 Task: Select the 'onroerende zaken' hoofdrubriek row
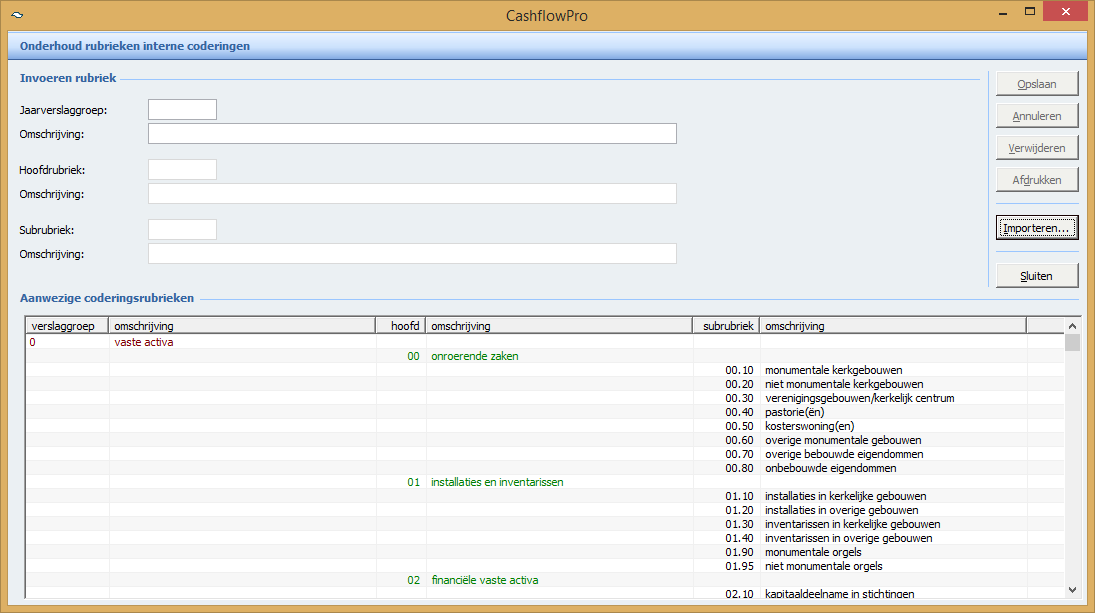[x=474, y=356]
